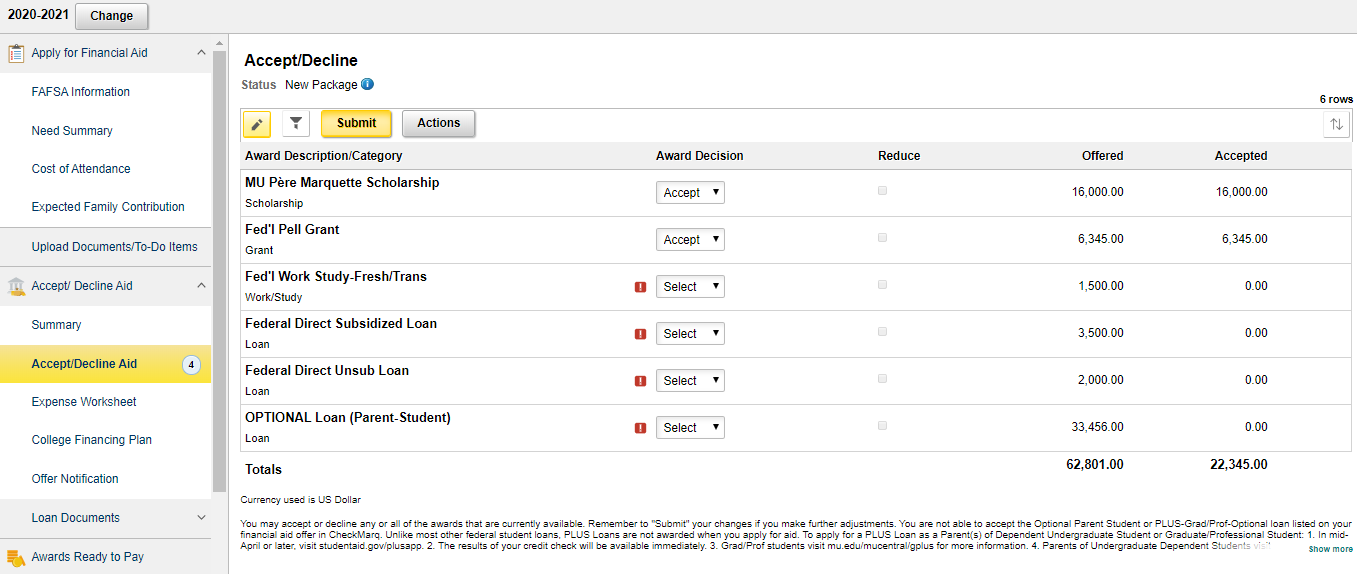Open Award Decision dropdown for Fed'l Pell Grant
This screenshot has width=1357, height=574.
690,240
